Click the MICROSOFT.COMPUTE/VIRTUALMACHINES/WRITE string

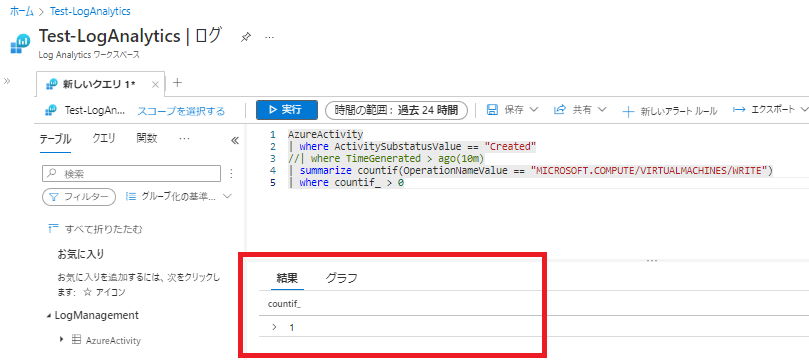pyautogui.click(x=651, y=171)
